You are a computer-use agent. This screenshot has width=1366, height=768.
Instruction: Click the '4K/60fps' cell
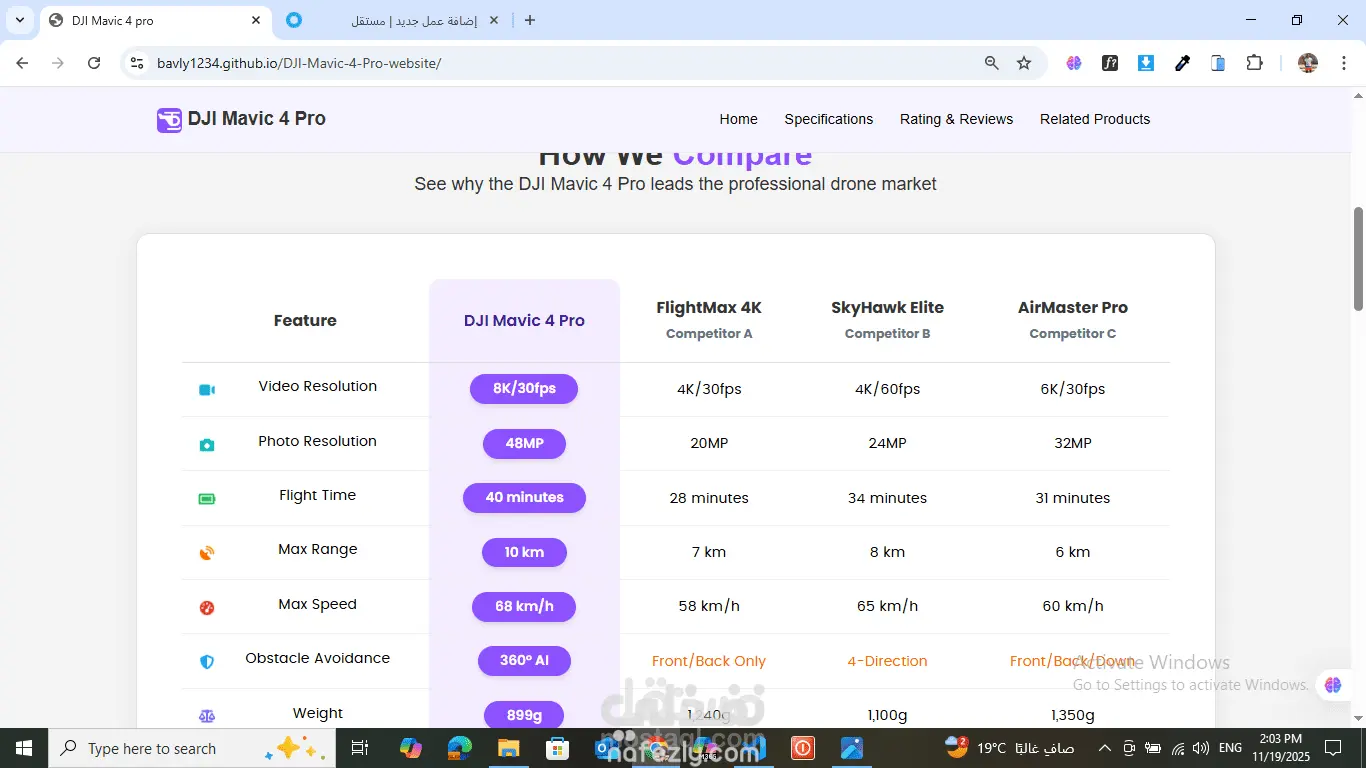pos(887,389)
